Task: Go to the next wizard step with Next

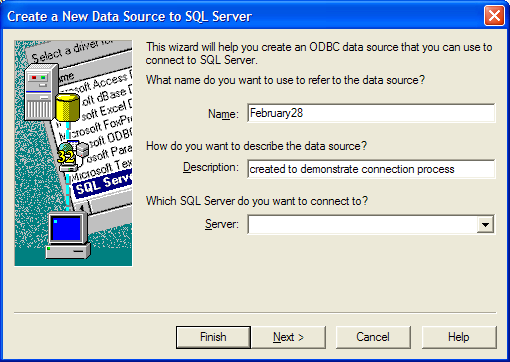Action: point(289,337)
